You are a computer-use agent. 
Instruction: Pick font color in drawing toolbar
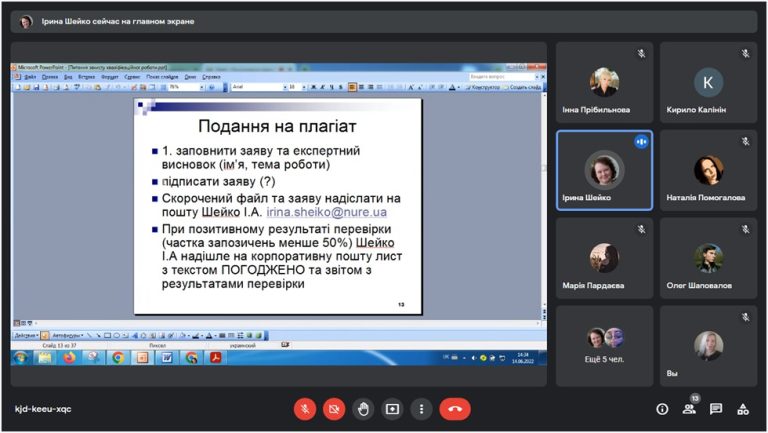point(209,336)
